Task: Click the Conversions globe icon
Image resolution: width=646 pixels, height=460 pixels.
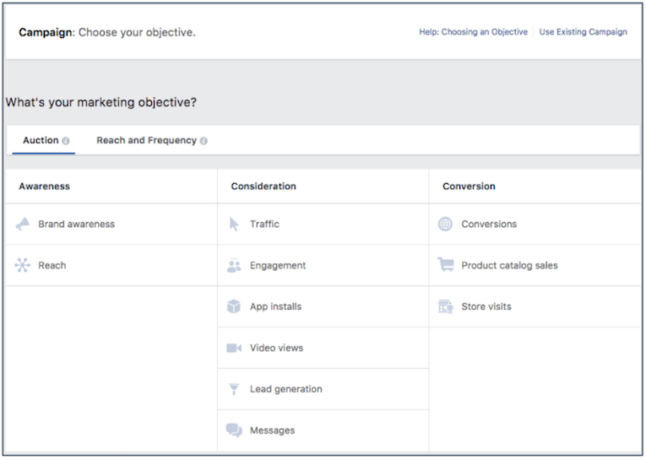Action: click(445, 224)
